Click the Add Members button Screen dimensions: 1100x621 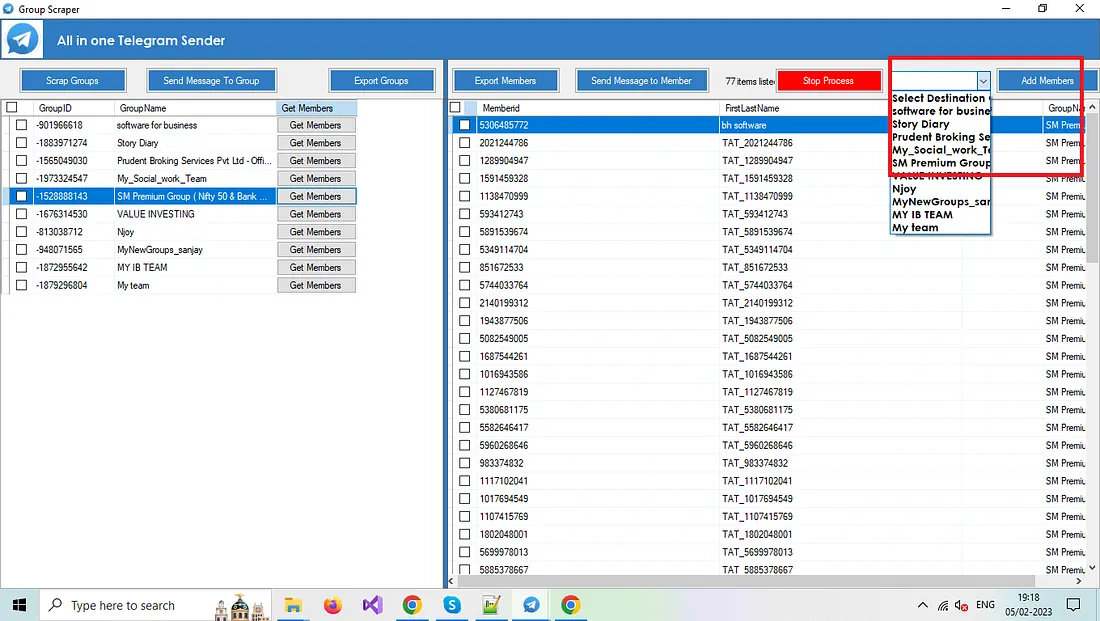pos(1047,81)
